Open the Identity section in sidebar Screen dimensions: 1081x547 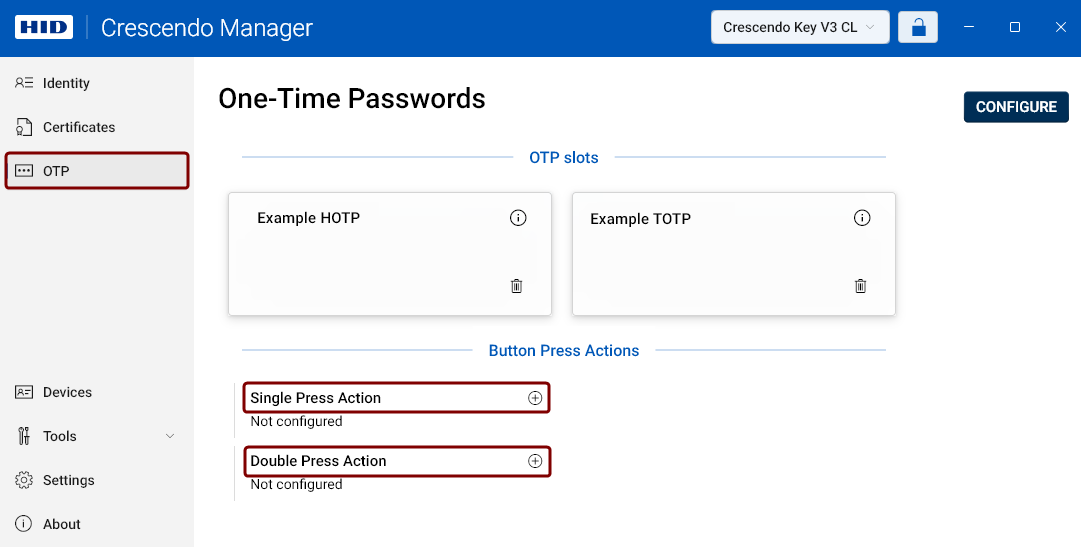pos(97,83)
